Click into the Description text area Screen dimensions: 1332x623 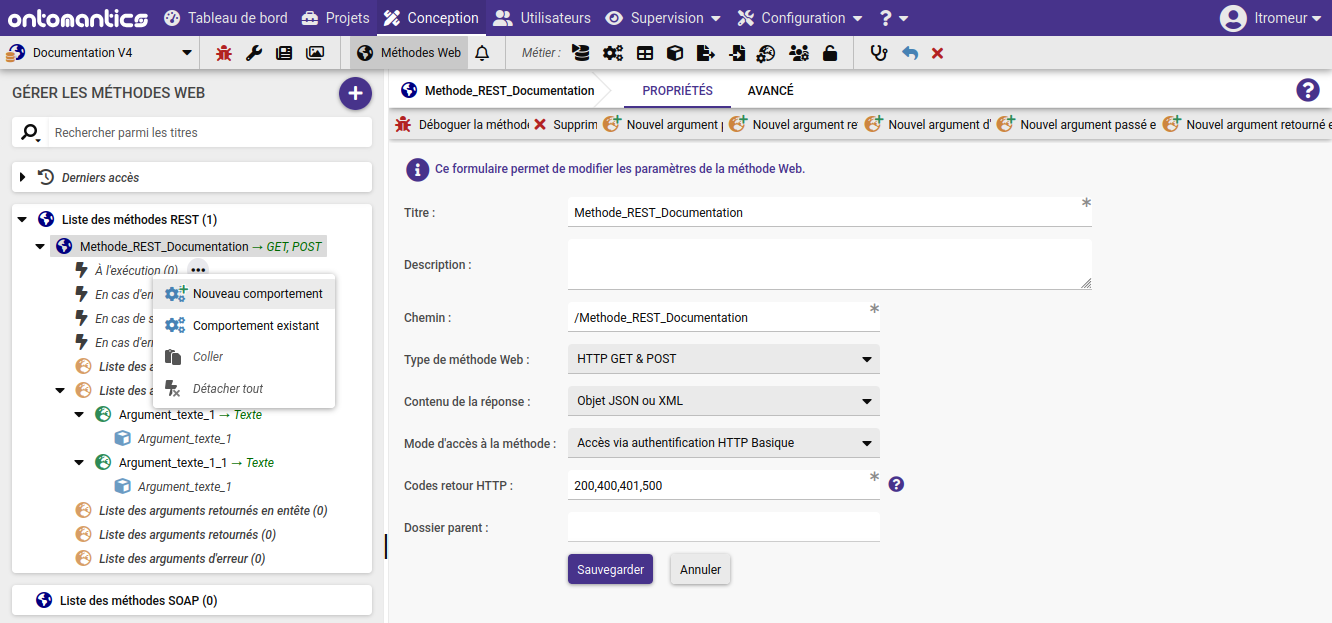(x=830, y=265)
